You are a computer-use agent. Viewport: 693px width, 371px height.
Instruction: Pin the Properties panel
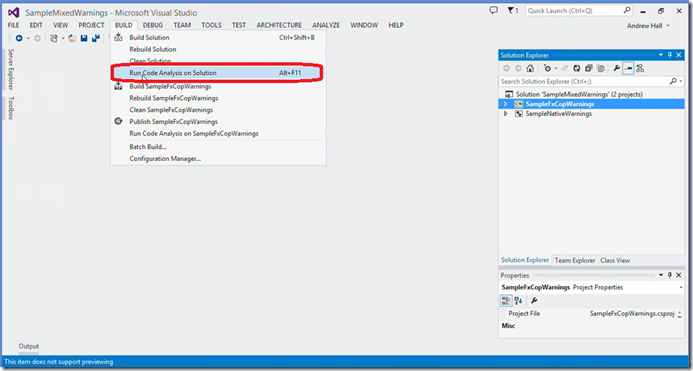(x=670, y=275)
